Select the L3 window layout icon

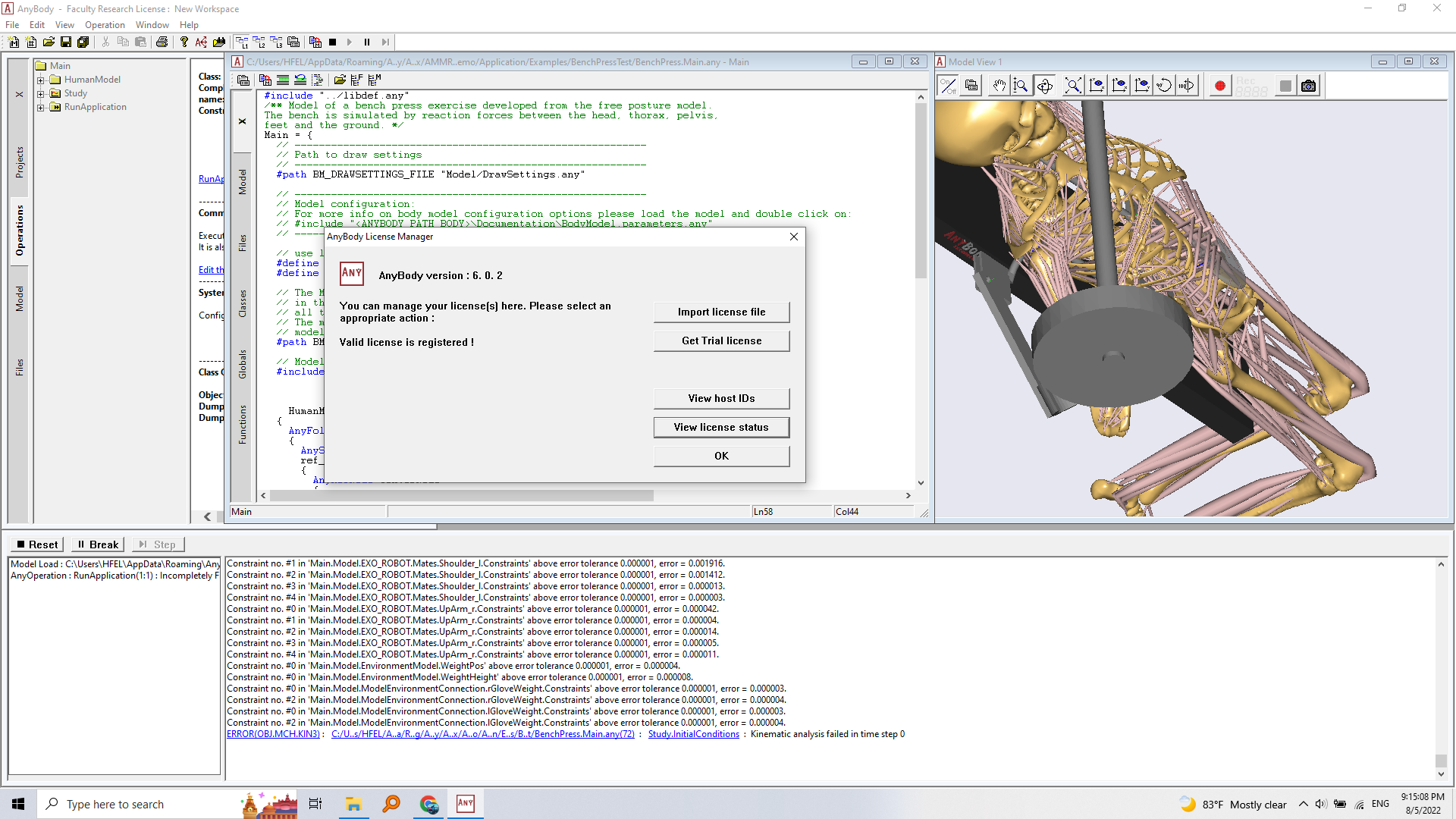[x=276, y=42]
